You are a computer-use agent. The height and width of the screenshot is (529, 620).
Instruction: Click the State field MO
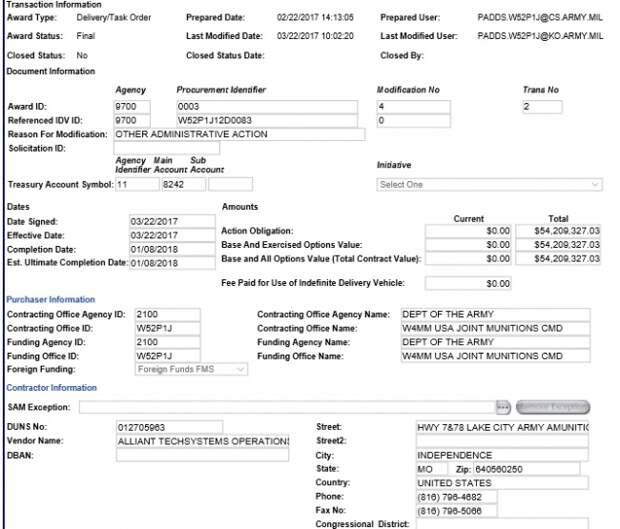(x=432, y=469)
